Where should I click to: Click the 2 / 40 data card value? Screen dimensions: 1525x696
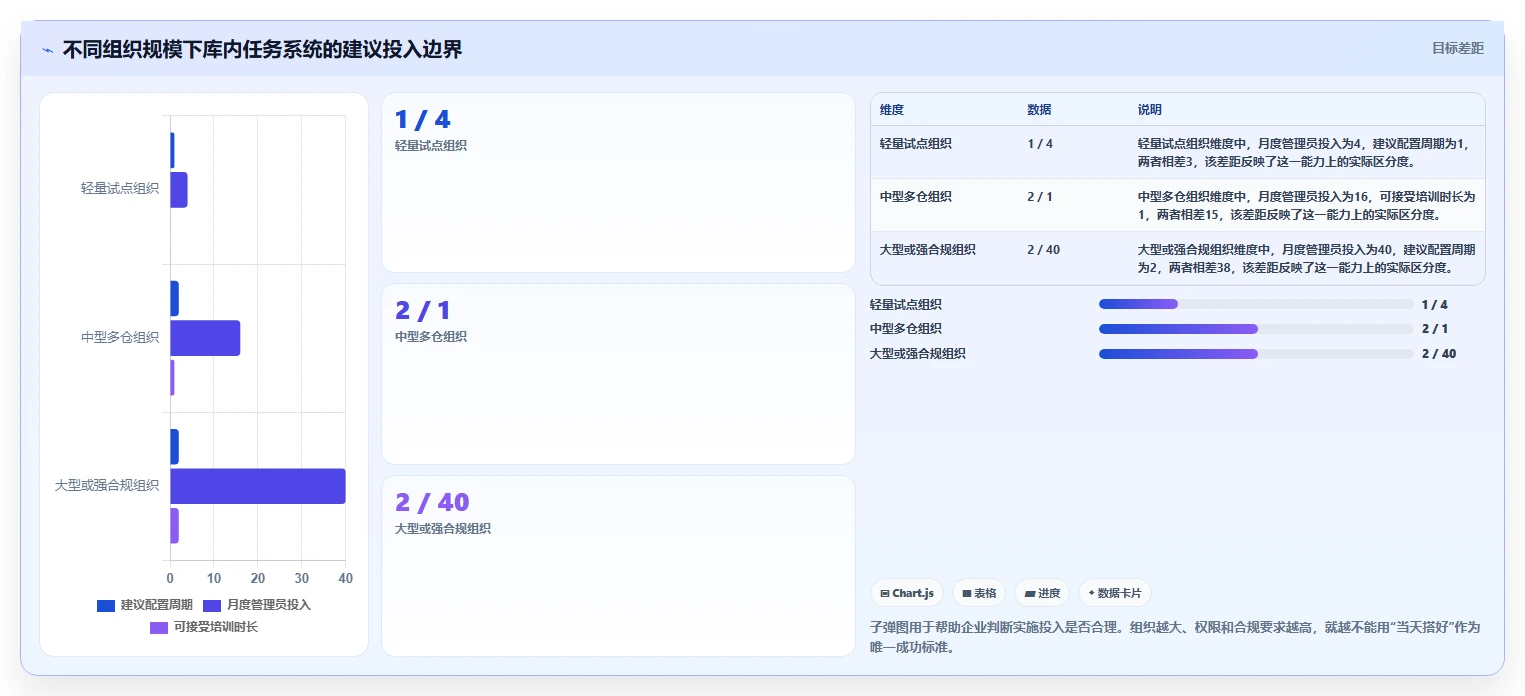[432, 502]
